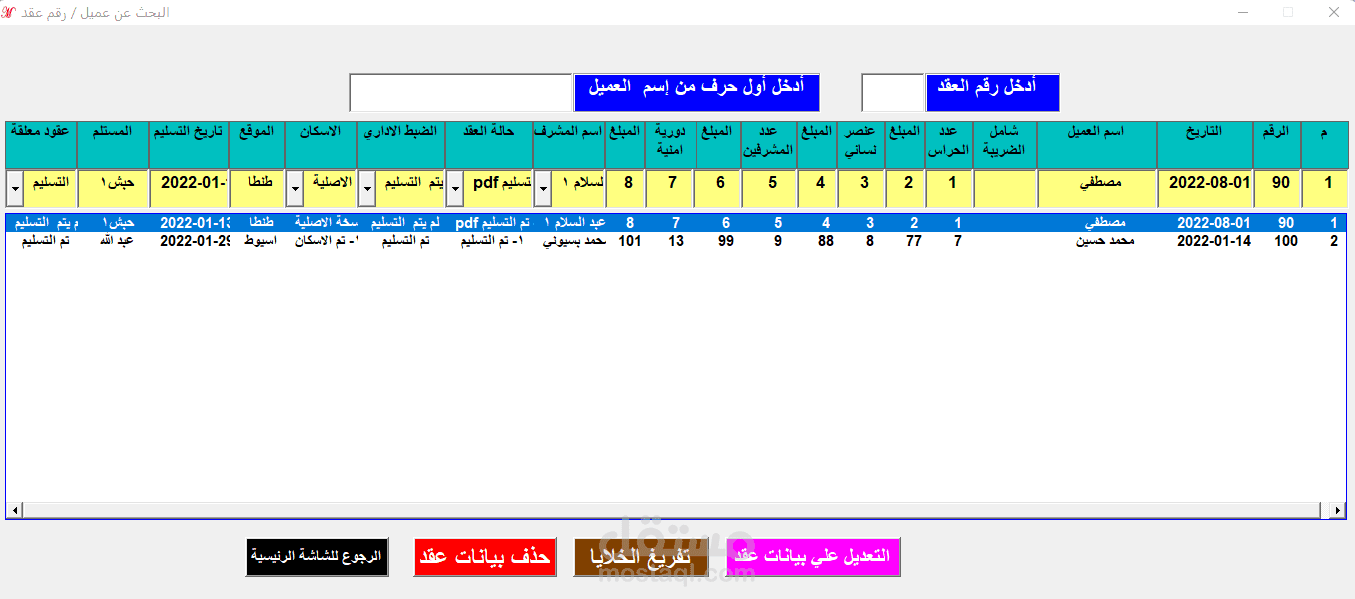
Task: Click the yellow المستلم field showing حبش١
Action: click(112, 186)
